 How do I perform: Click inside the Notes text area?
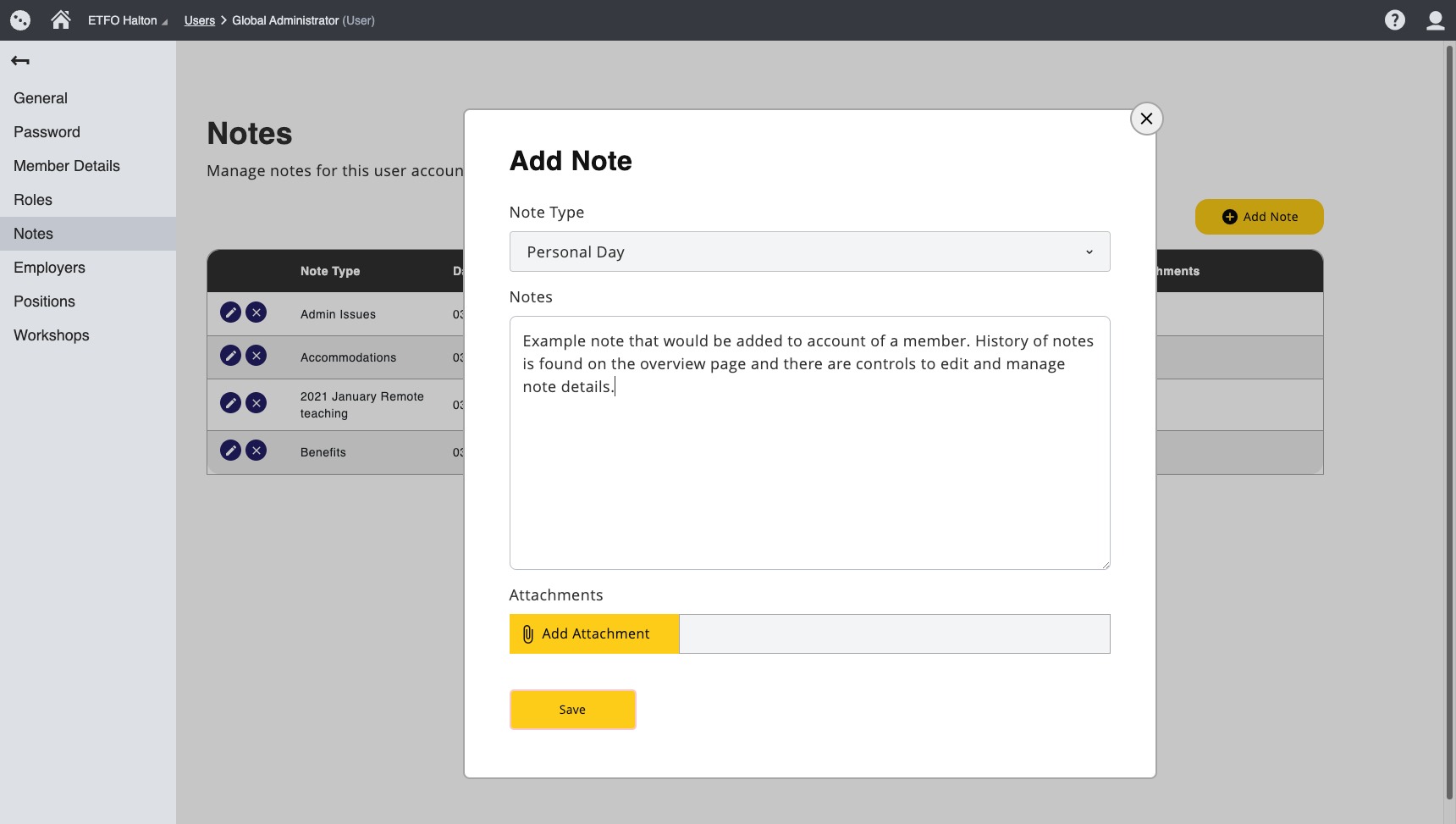[809, 440]
